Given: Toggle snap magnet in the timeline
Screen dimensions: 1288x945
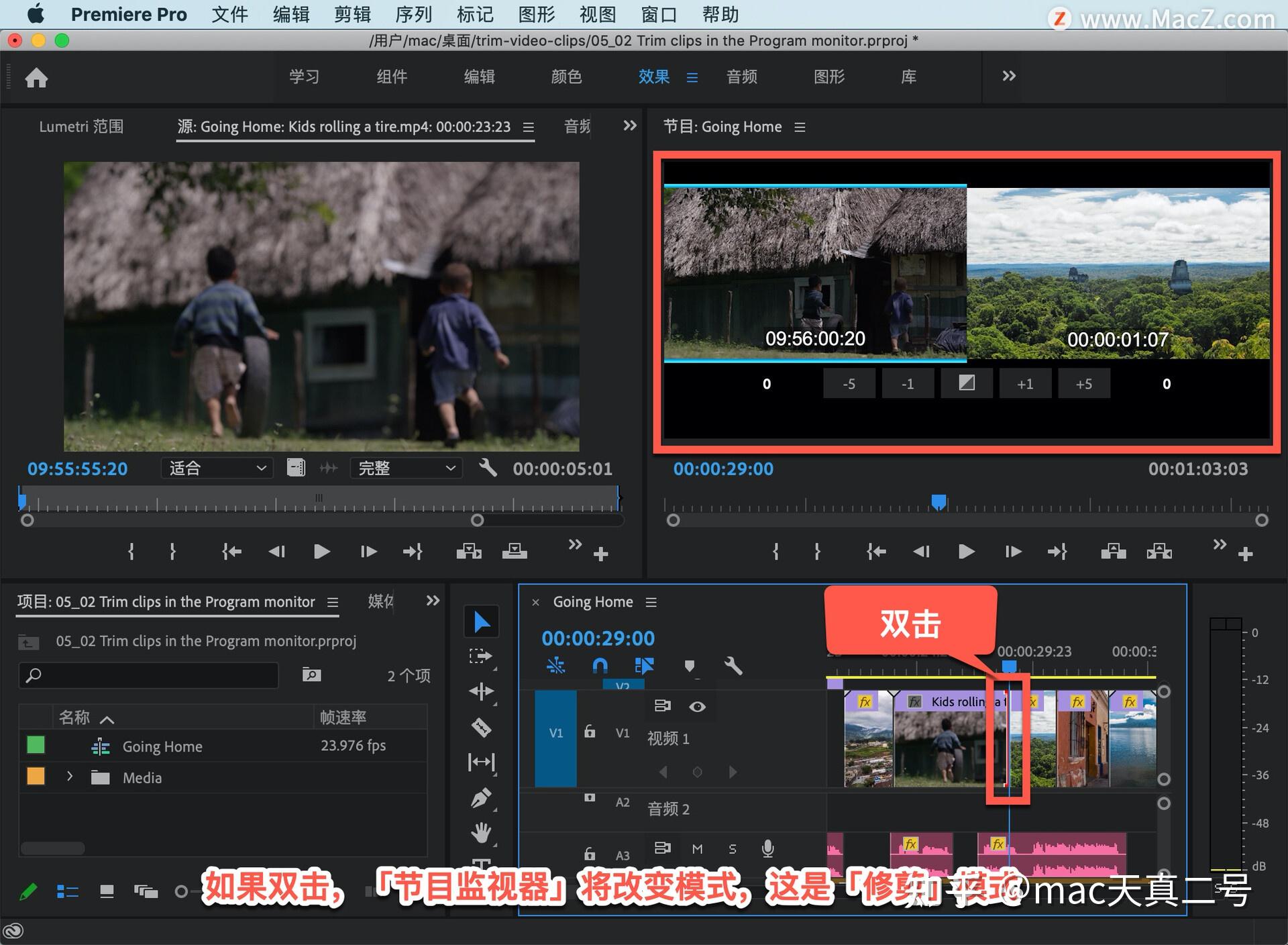Looking at the screenshot, I should 599,666.
